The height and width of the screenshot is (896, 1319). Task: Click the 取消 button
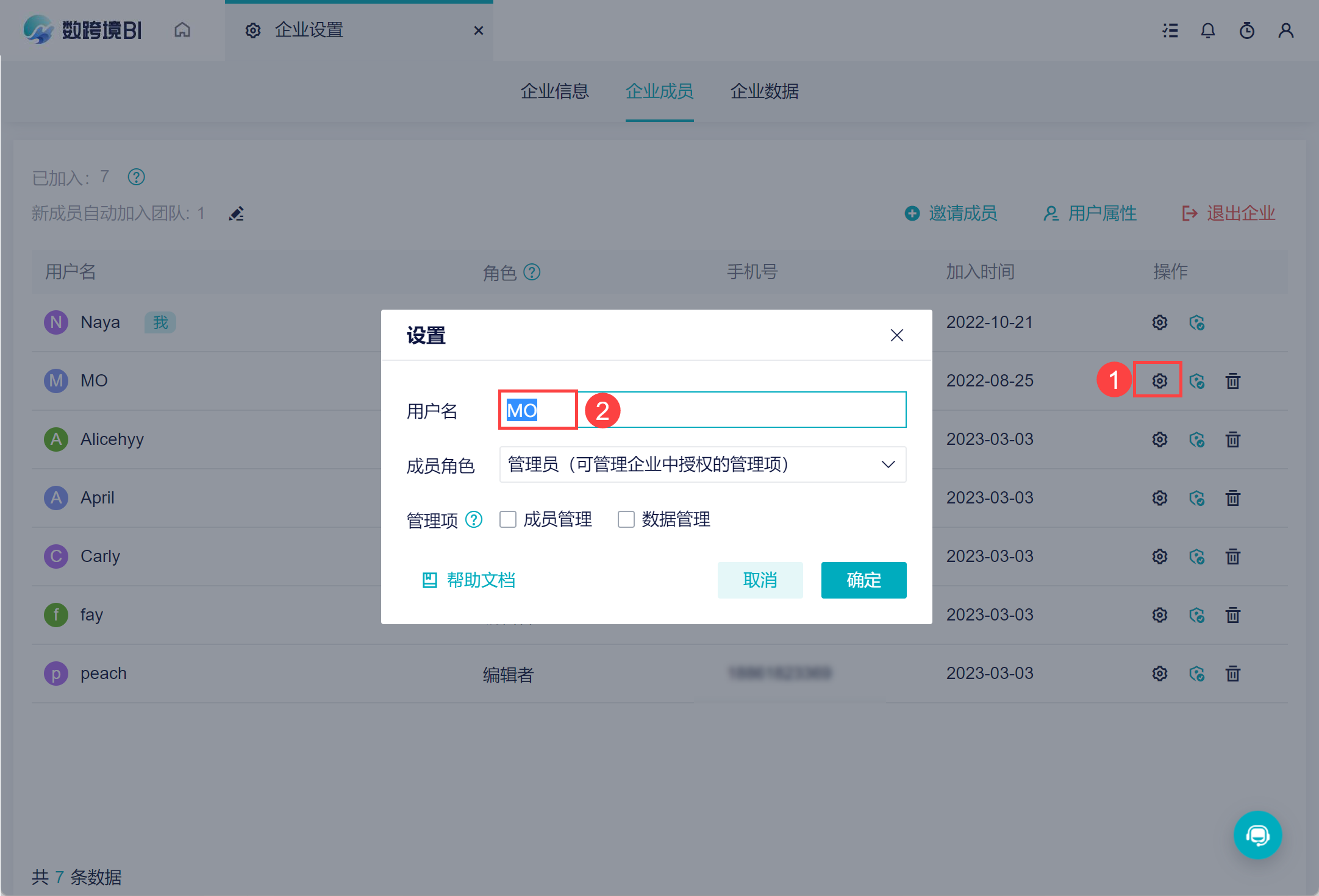759,580
